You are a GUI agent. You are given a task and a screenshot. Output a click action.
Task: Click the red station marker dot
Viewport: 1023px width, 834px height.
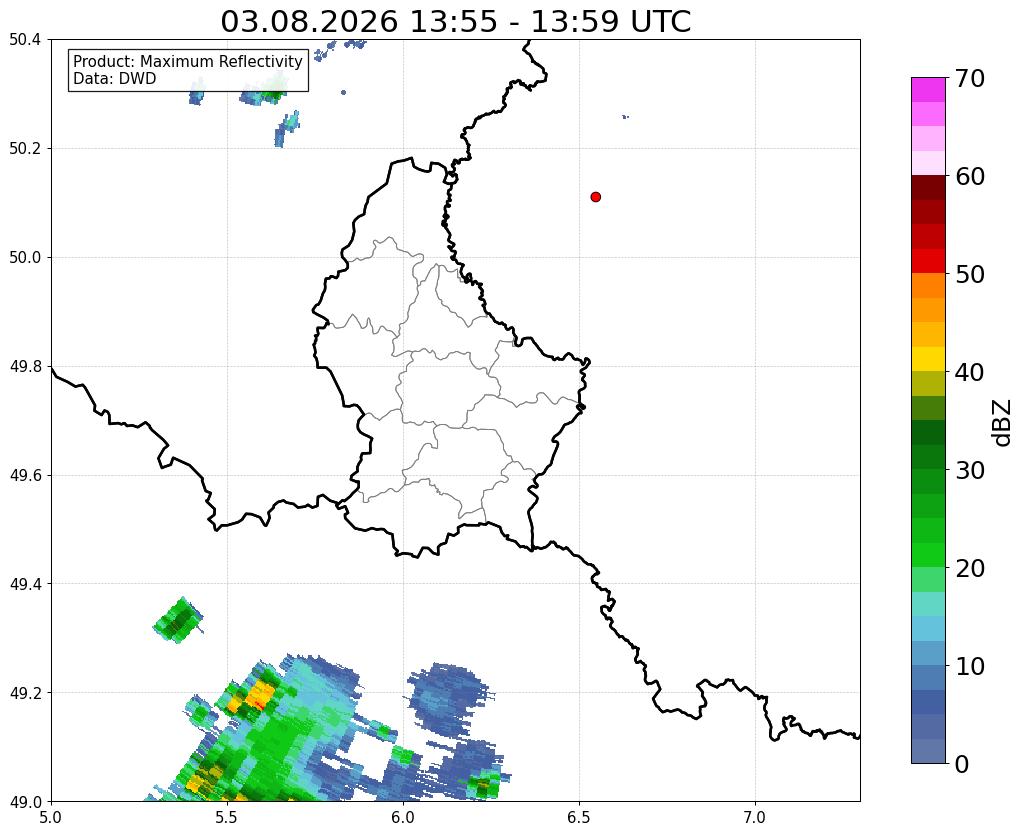[595, 197]
